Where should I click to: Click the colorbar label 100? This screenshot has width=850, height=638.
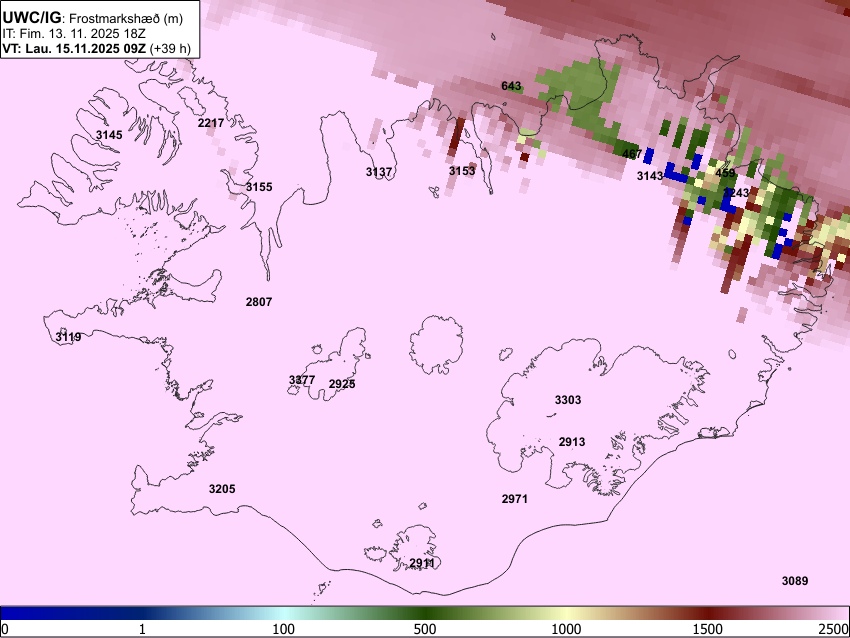[x=284, y=629]
